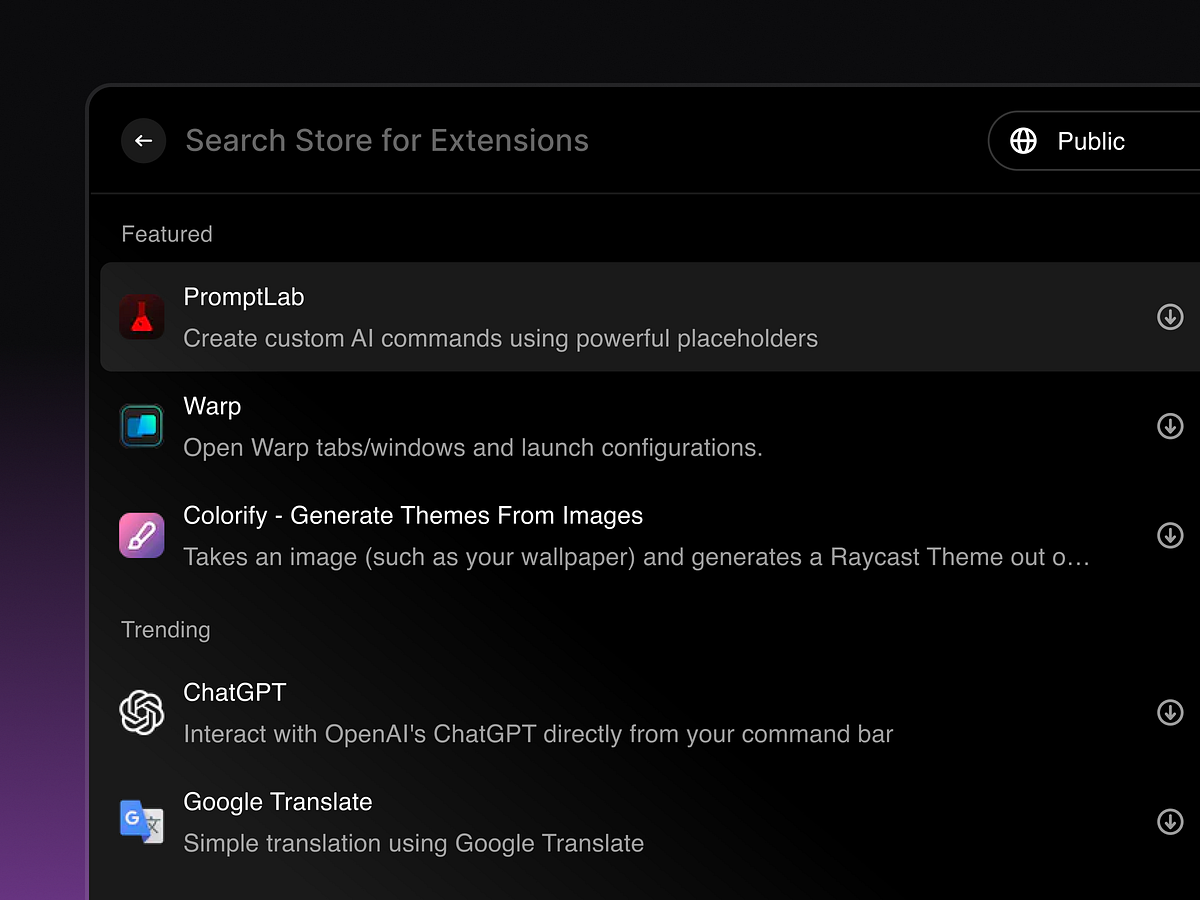Click the Google Translate icon
Viewport: 1200px width, 900px height.
click(x=142, y=822)
